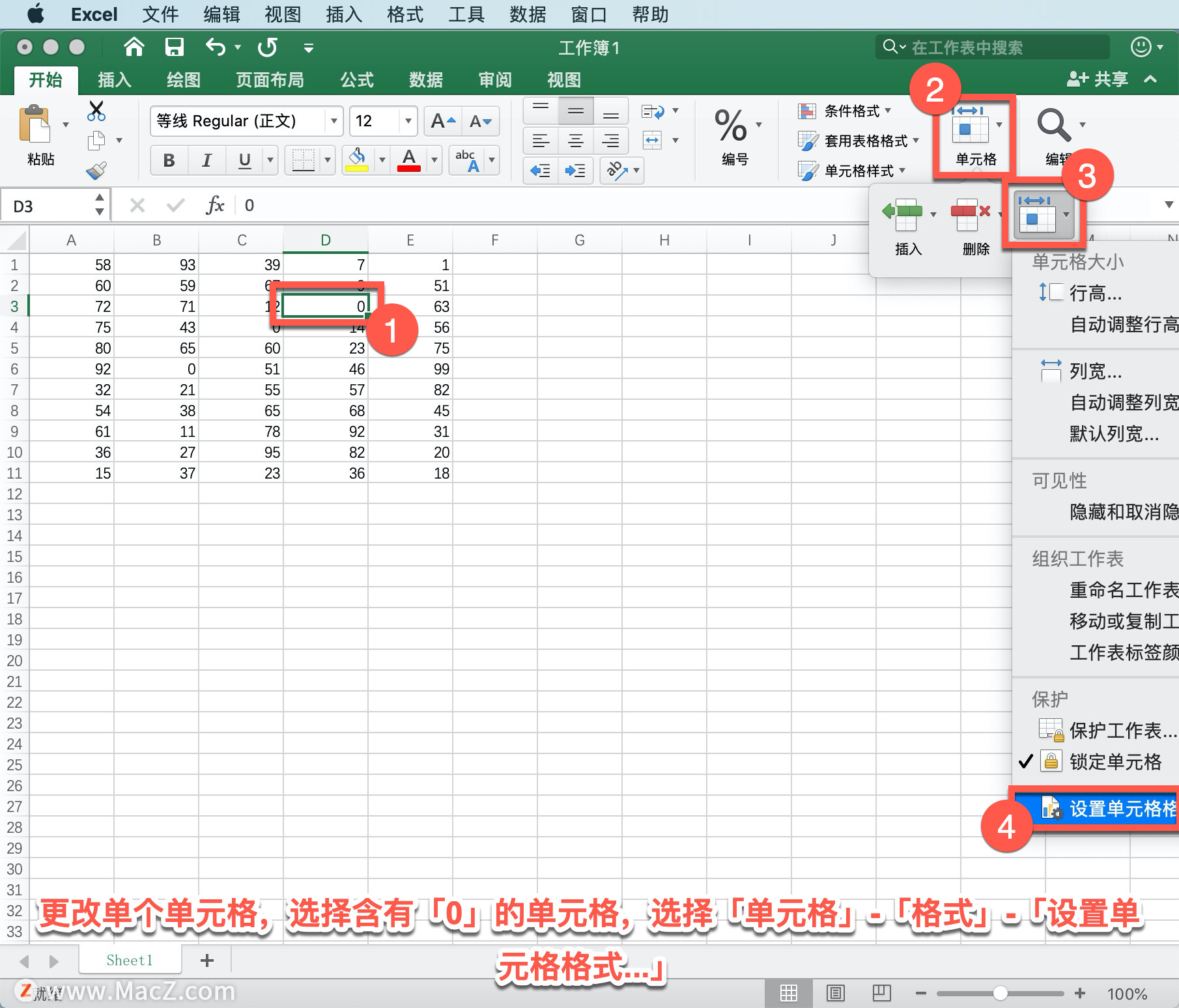Expand Cell Styles (单元格样式) dropdown
The image size is (1179, 1008).
[902, 171]
